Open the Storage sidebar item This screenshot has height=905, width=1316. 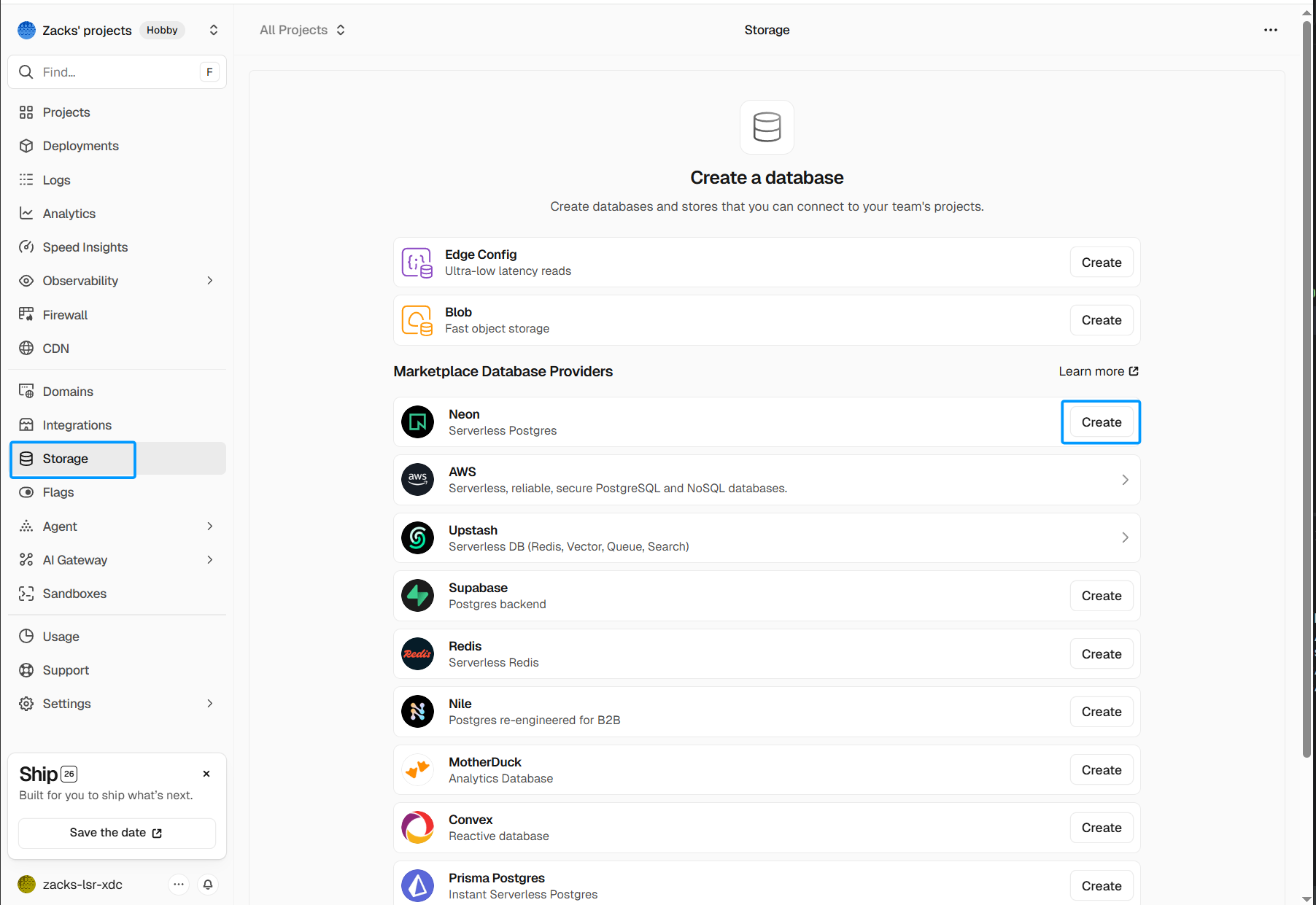point(118,459)
